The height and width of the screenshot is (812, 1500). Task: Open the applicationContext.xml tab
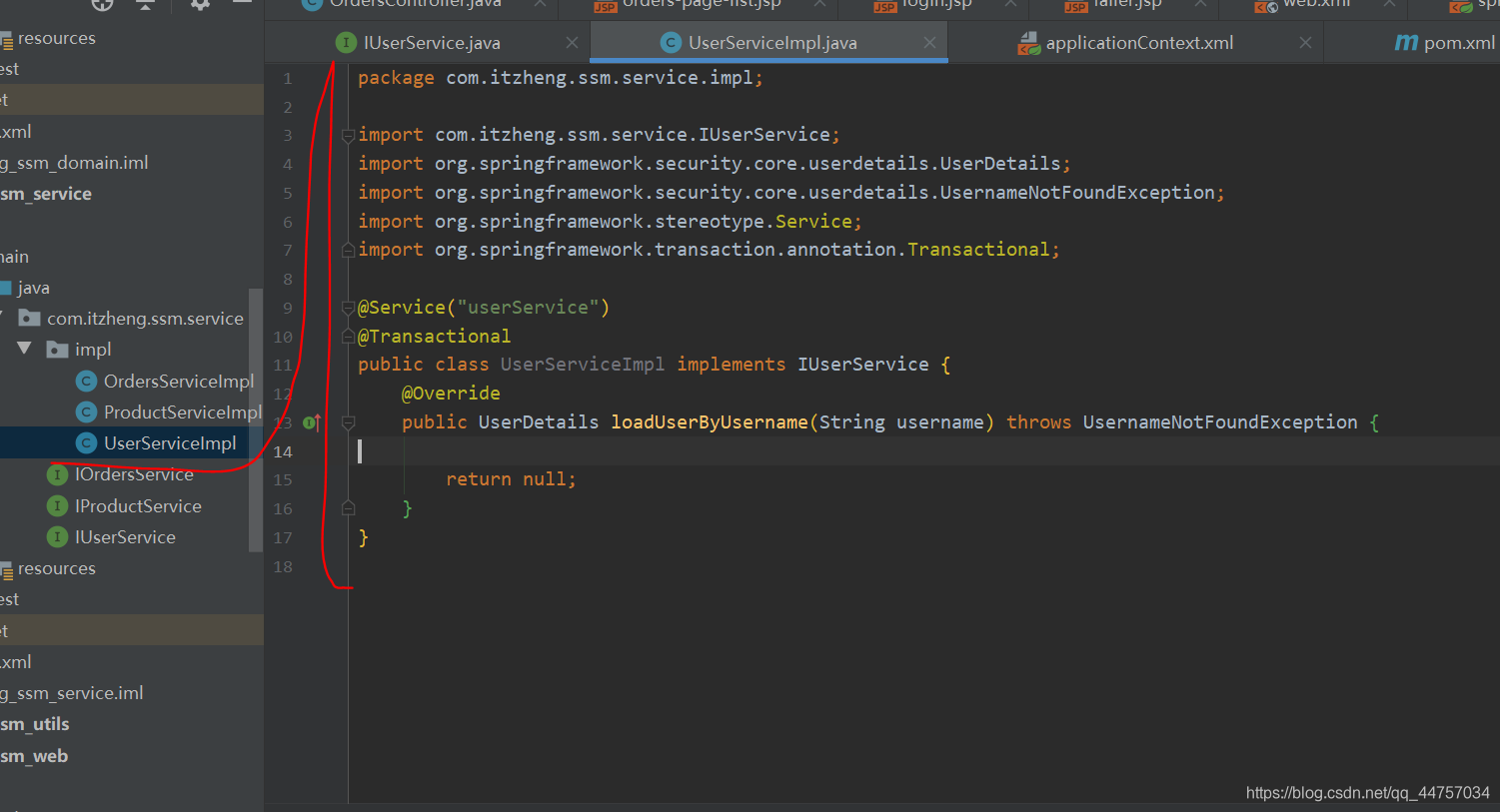coord(1139,43)
